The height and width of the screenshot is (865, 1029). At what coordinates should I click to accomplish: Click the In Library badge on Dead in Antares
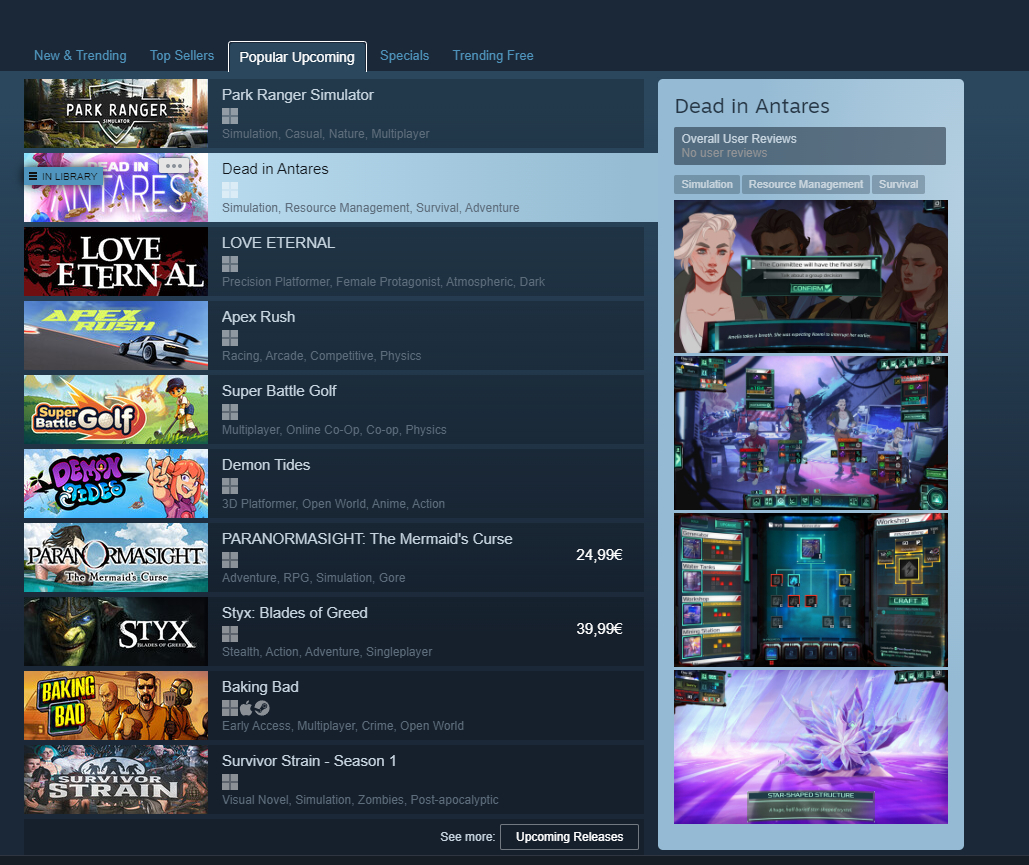click(63, 177)
